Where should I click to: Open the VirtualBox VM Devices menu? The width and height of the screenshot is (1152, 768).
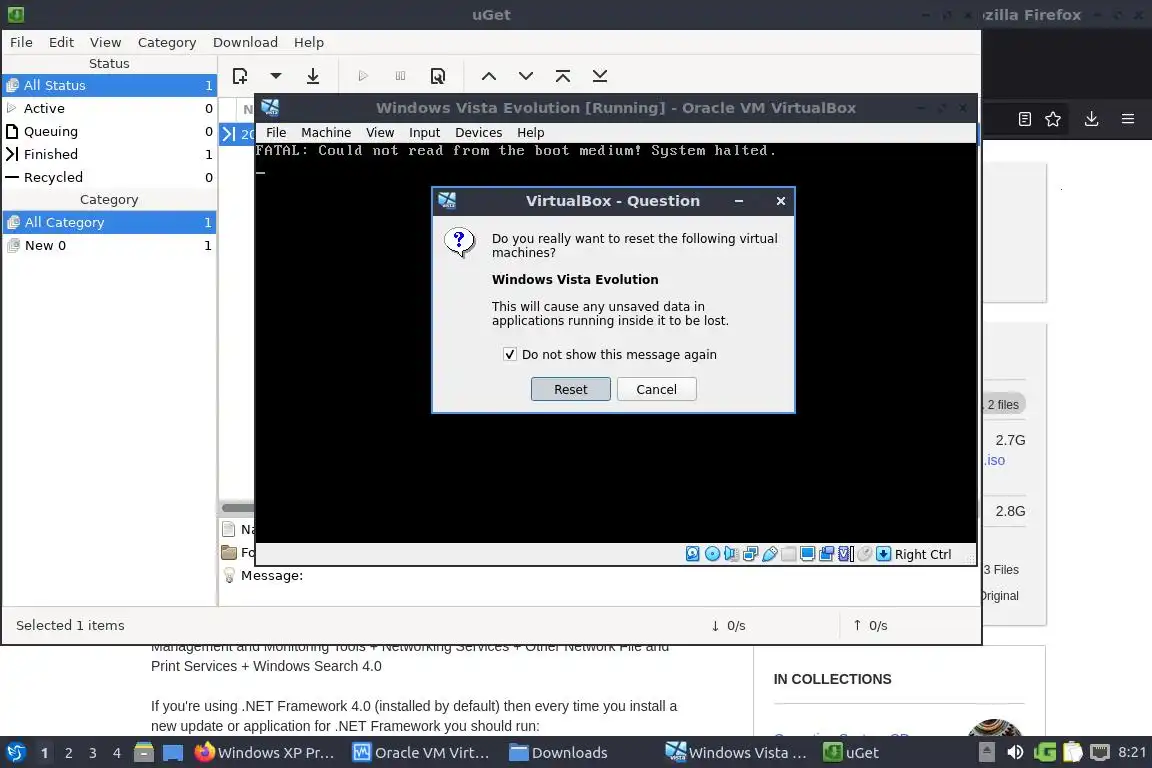pyautogui.click(x=478, y=132)
